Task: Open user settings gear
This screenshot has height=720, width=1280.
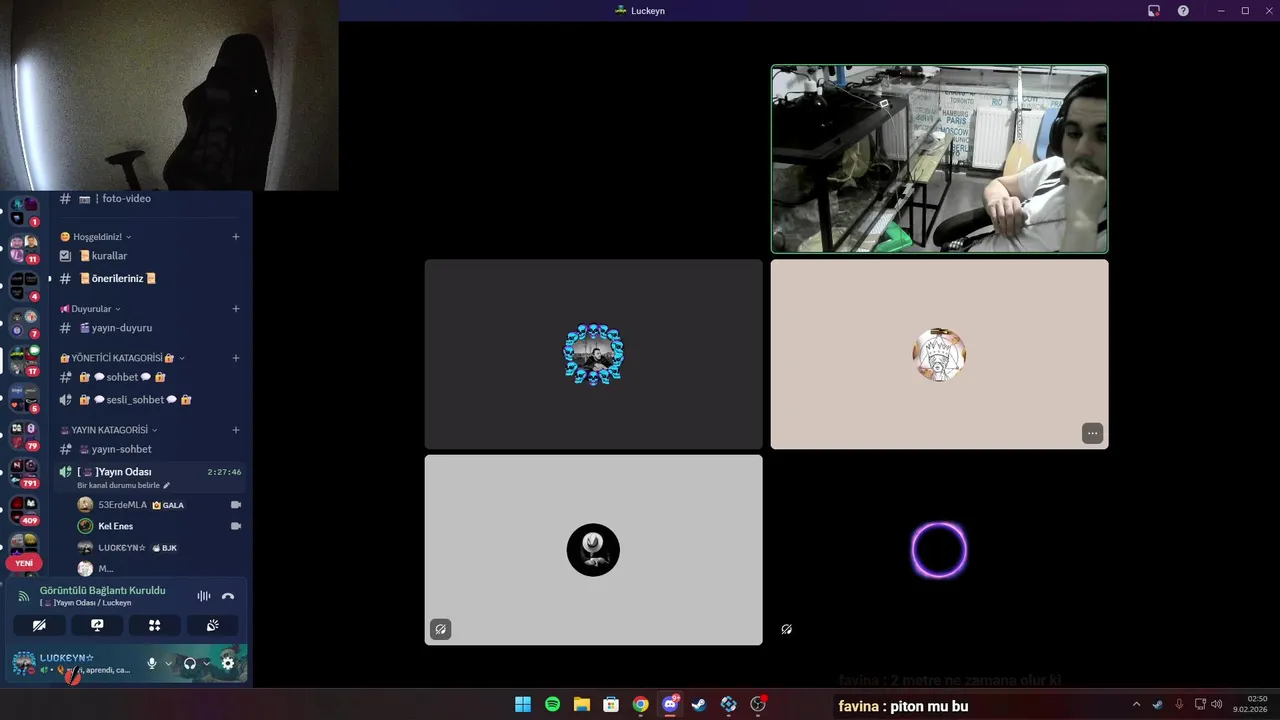Action: click(x=228, y=663)
